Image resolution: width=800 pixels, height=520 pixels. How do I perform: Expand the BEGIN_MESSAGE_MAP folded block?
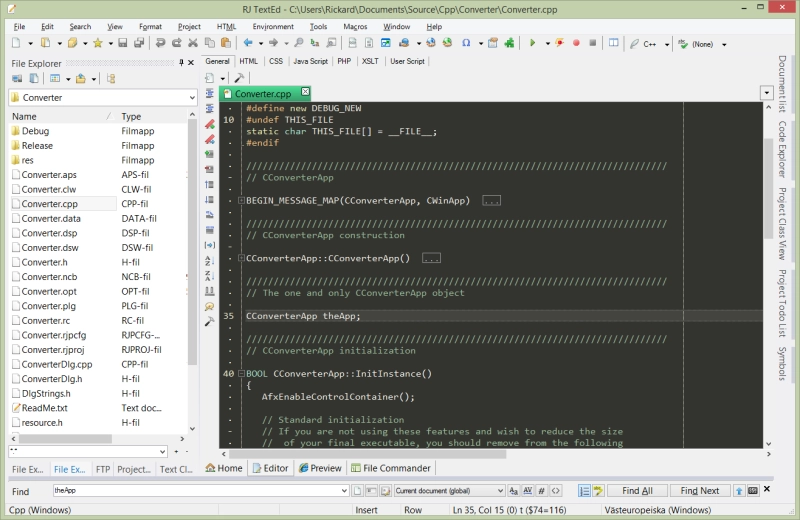point(242,201)
